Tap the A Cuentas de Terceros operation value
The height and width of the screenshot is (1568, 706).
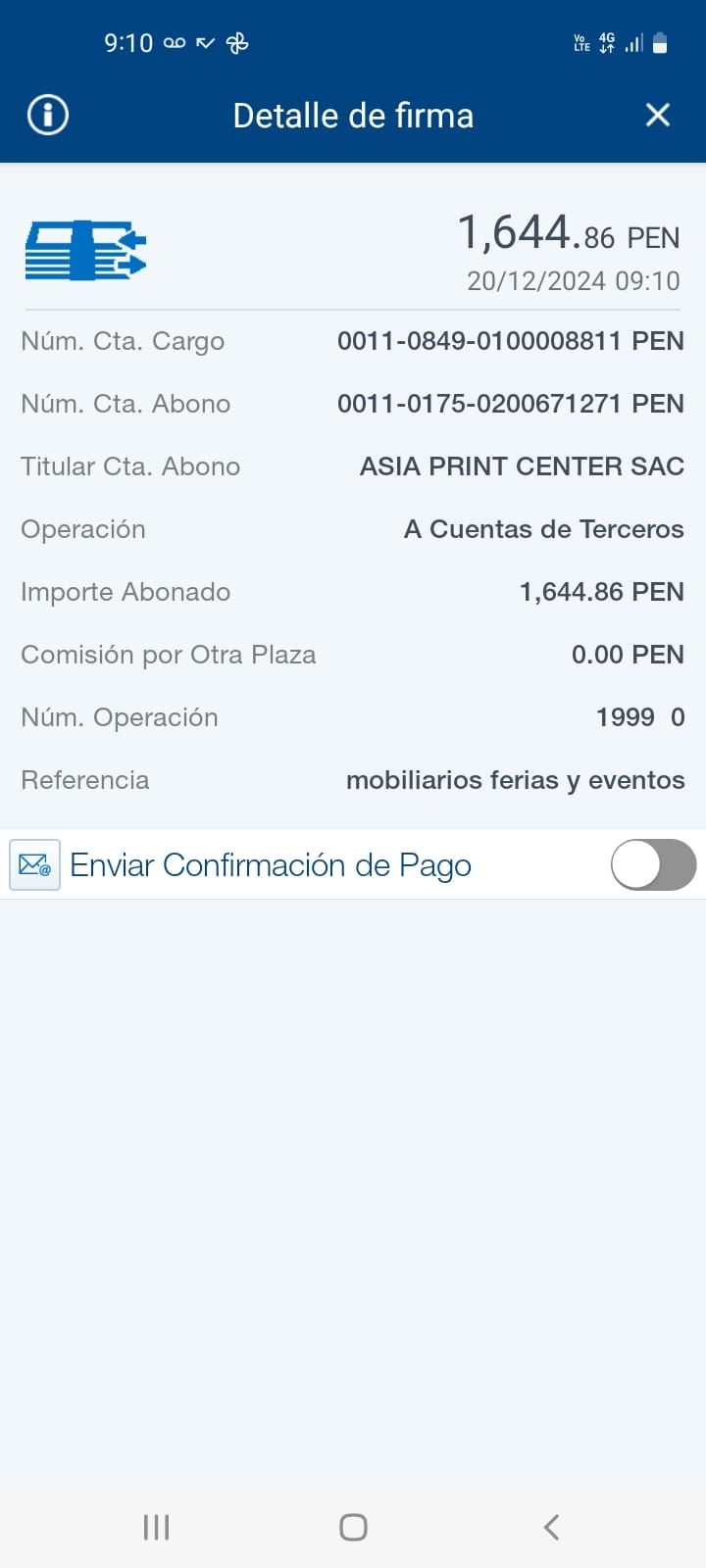click(x=543, y=529)
